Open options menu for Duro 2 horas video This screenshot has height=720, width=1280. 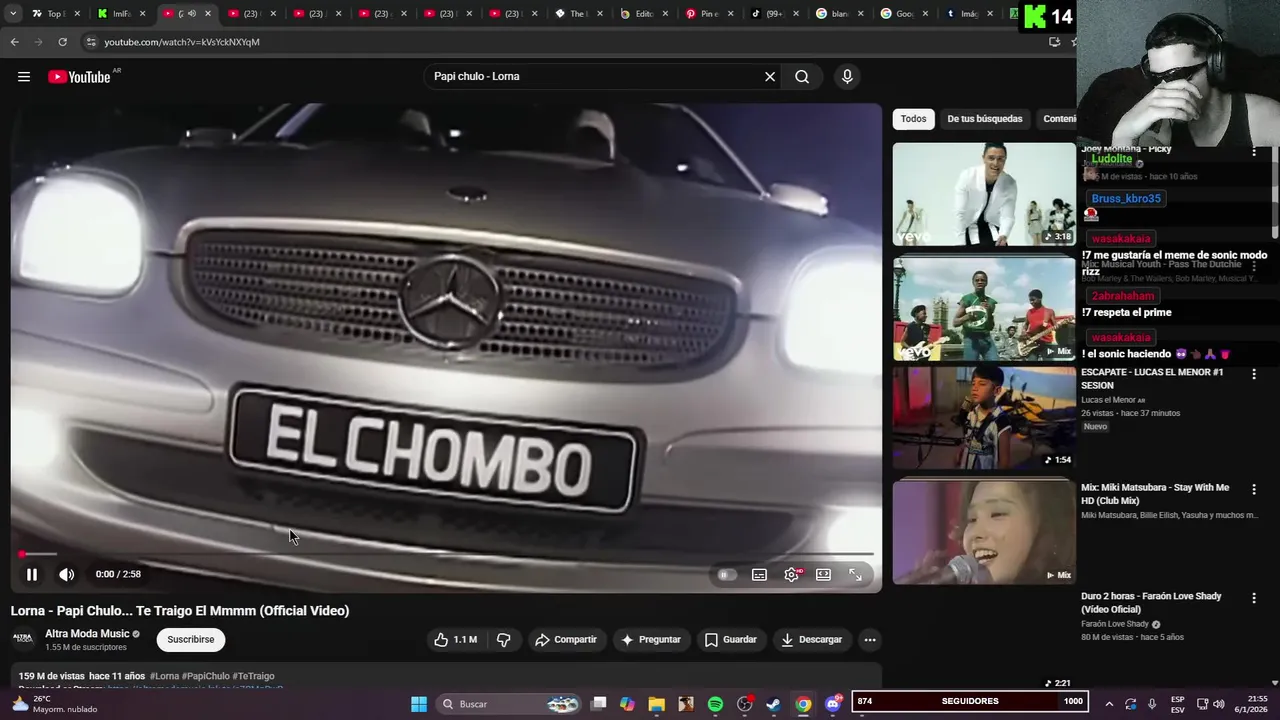pos(1254,598)
